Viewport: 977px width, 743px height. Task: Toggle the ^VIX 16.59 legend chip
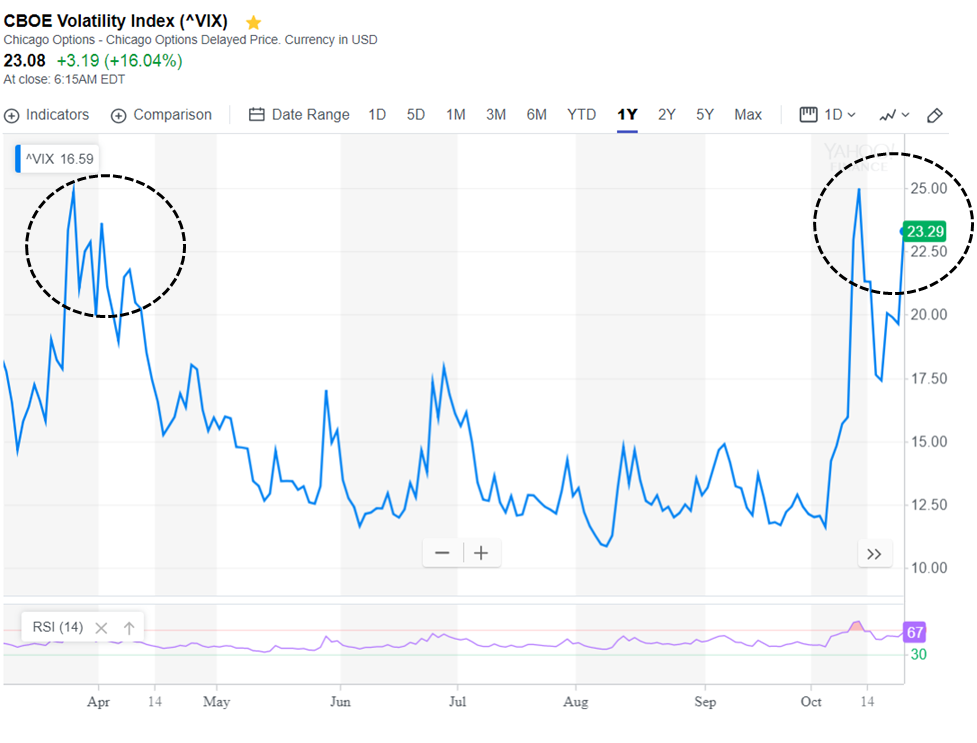coord(55,158)
